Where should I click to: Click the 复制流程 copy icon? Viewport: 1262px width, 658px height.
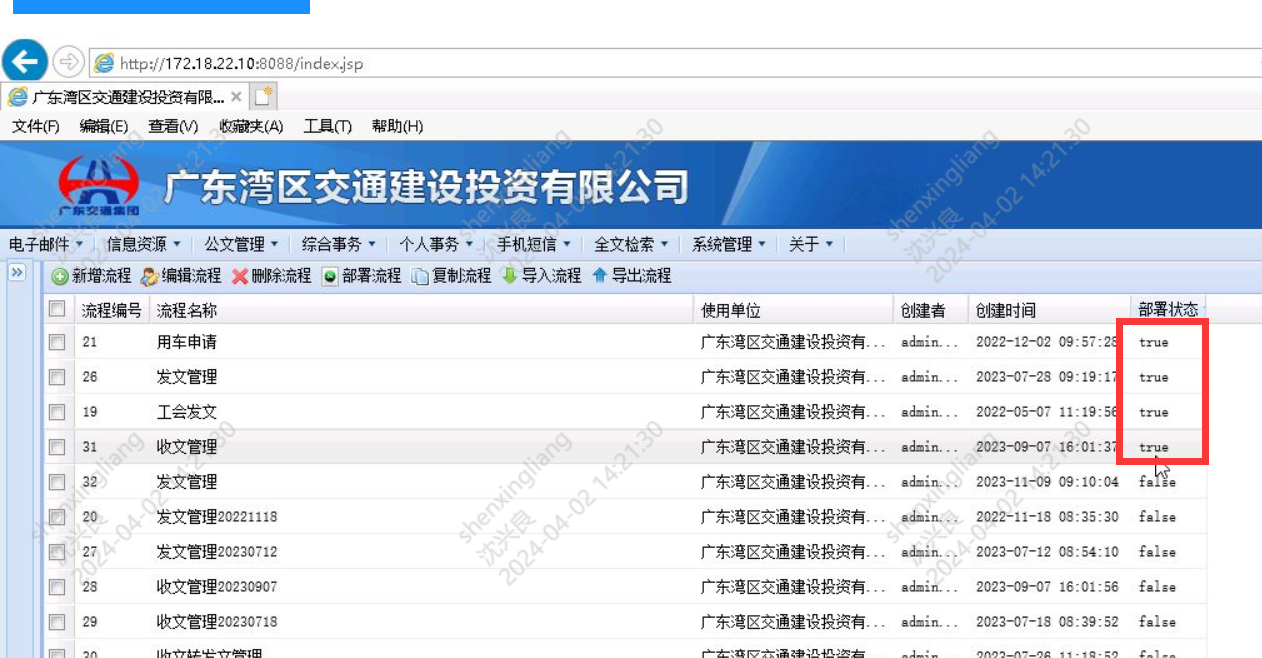[420, 276]
